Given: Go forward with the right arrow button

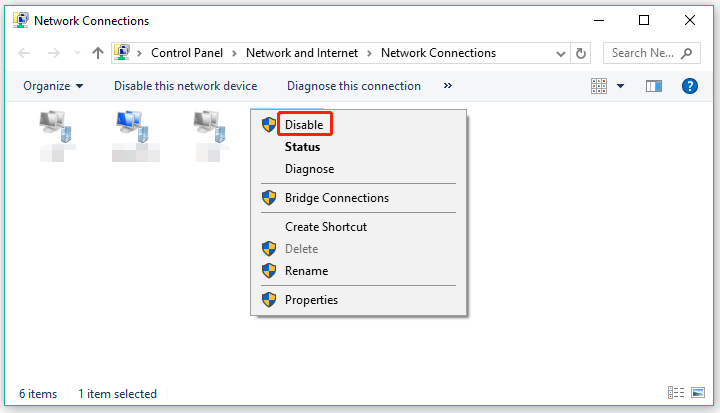Looking at the screenshot, I should 54,53.
